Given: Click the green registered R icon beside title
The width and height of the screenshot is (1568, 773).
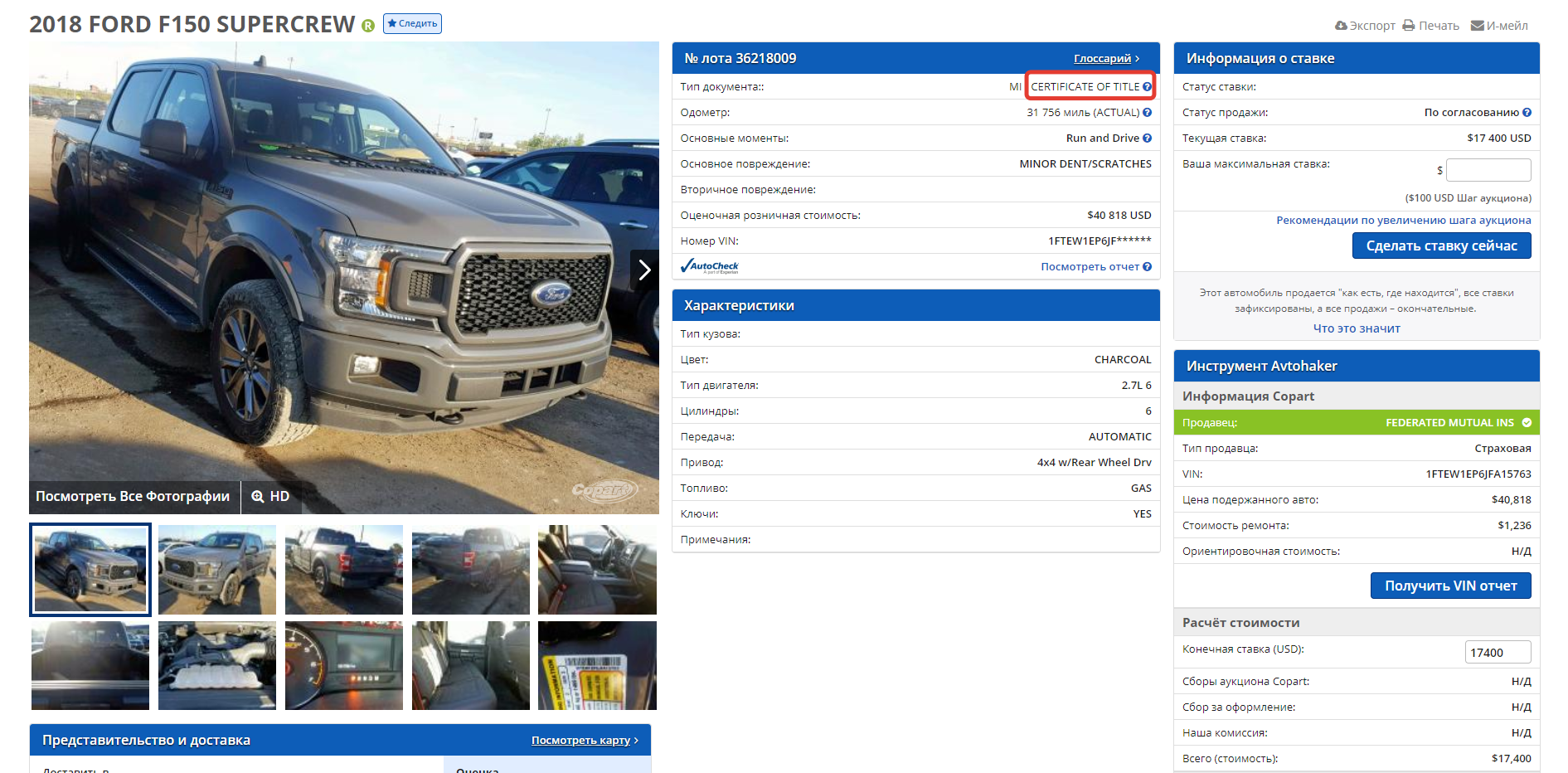Looking at the screenshot, I should click(x=368, y=26).
